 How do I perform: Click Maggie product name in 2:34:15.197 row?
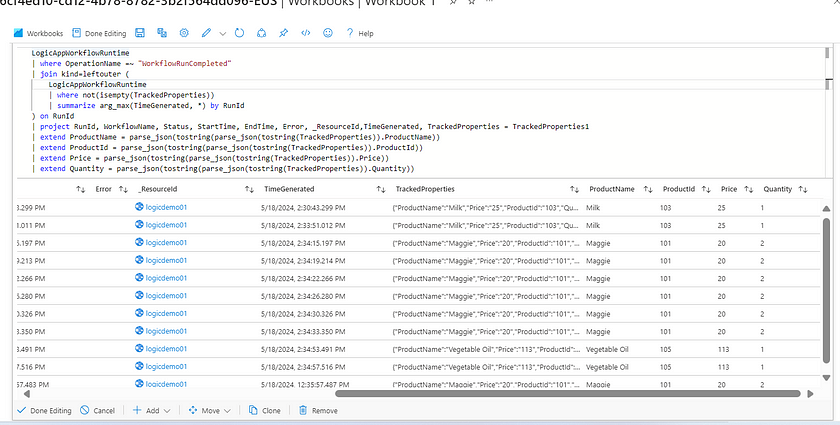[x=598, y=243]
